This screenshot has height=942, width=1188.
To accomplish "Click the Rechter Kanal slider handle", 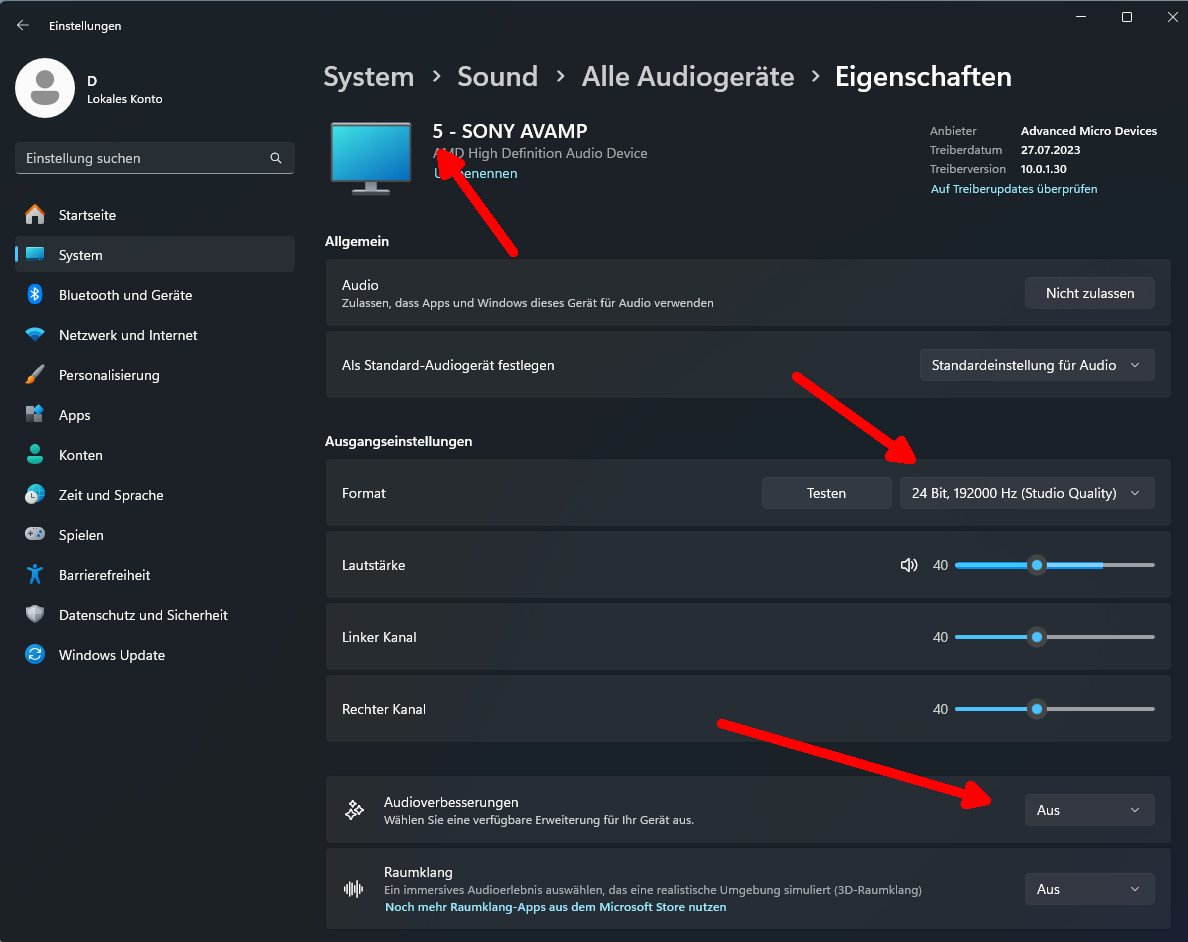I will [1037, 709].
